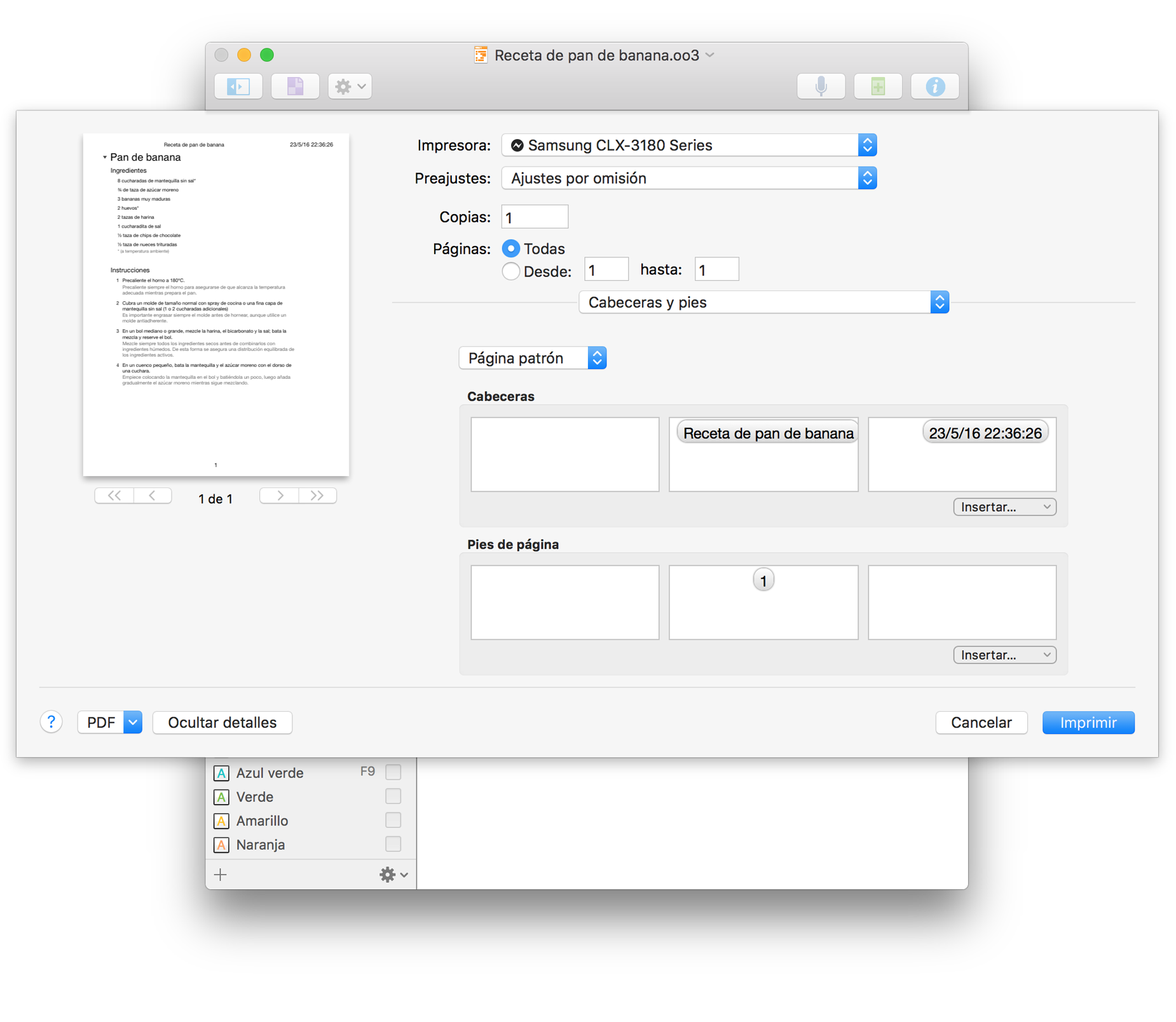Viewport: 1176px width, 1022px height.
Task: Click the orange Naranja color swatch
Action: point(221,845)
